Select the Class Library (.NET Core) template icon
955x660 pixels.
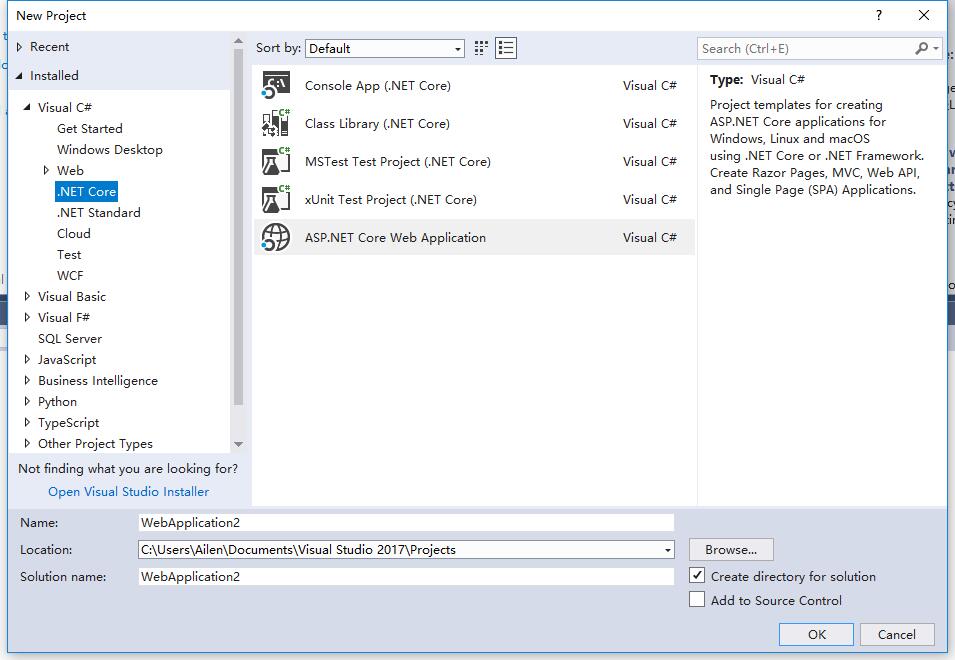[276, 124]
